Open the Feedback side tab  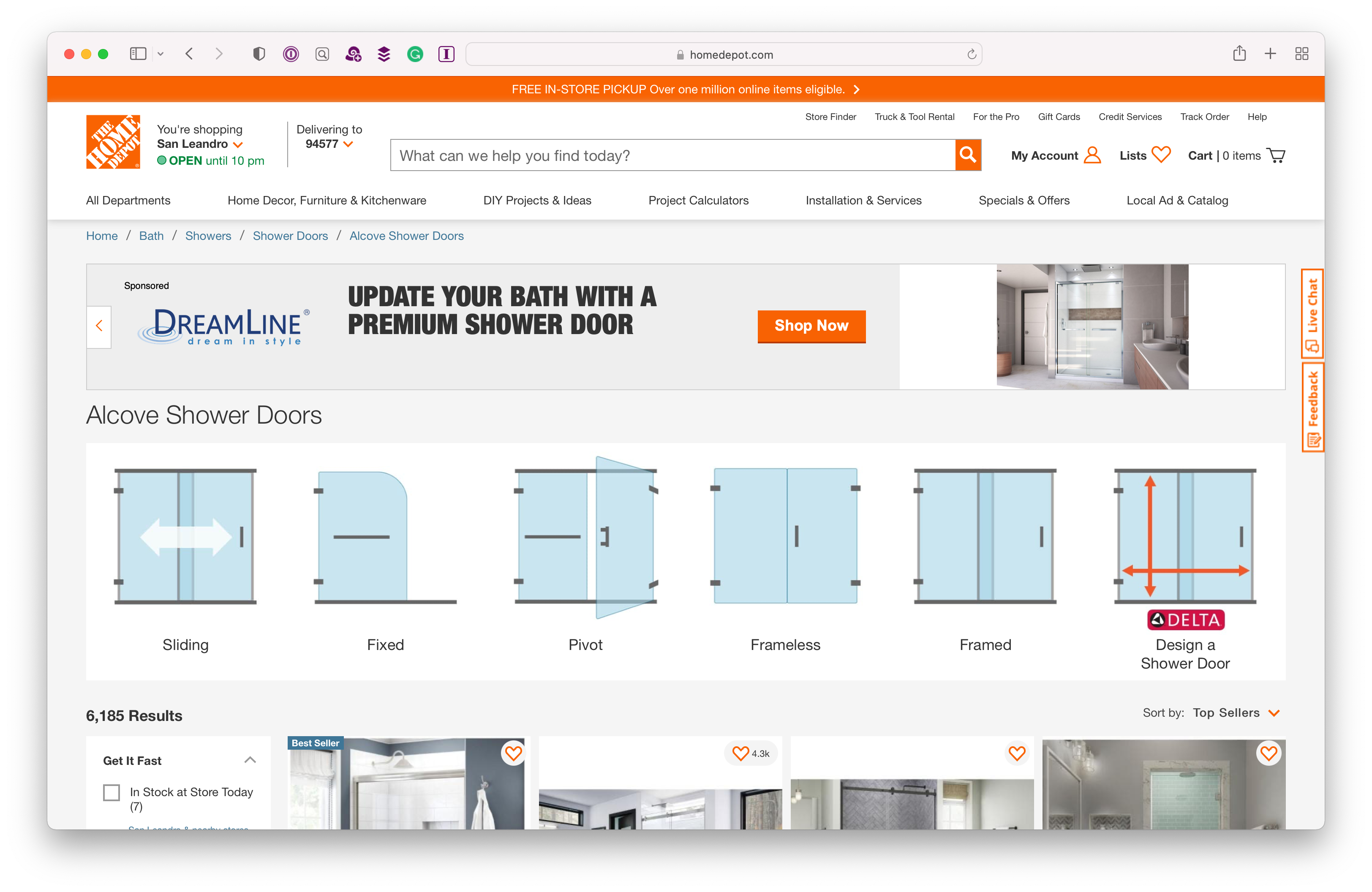pyautogui.click(x=1312, y=408)
